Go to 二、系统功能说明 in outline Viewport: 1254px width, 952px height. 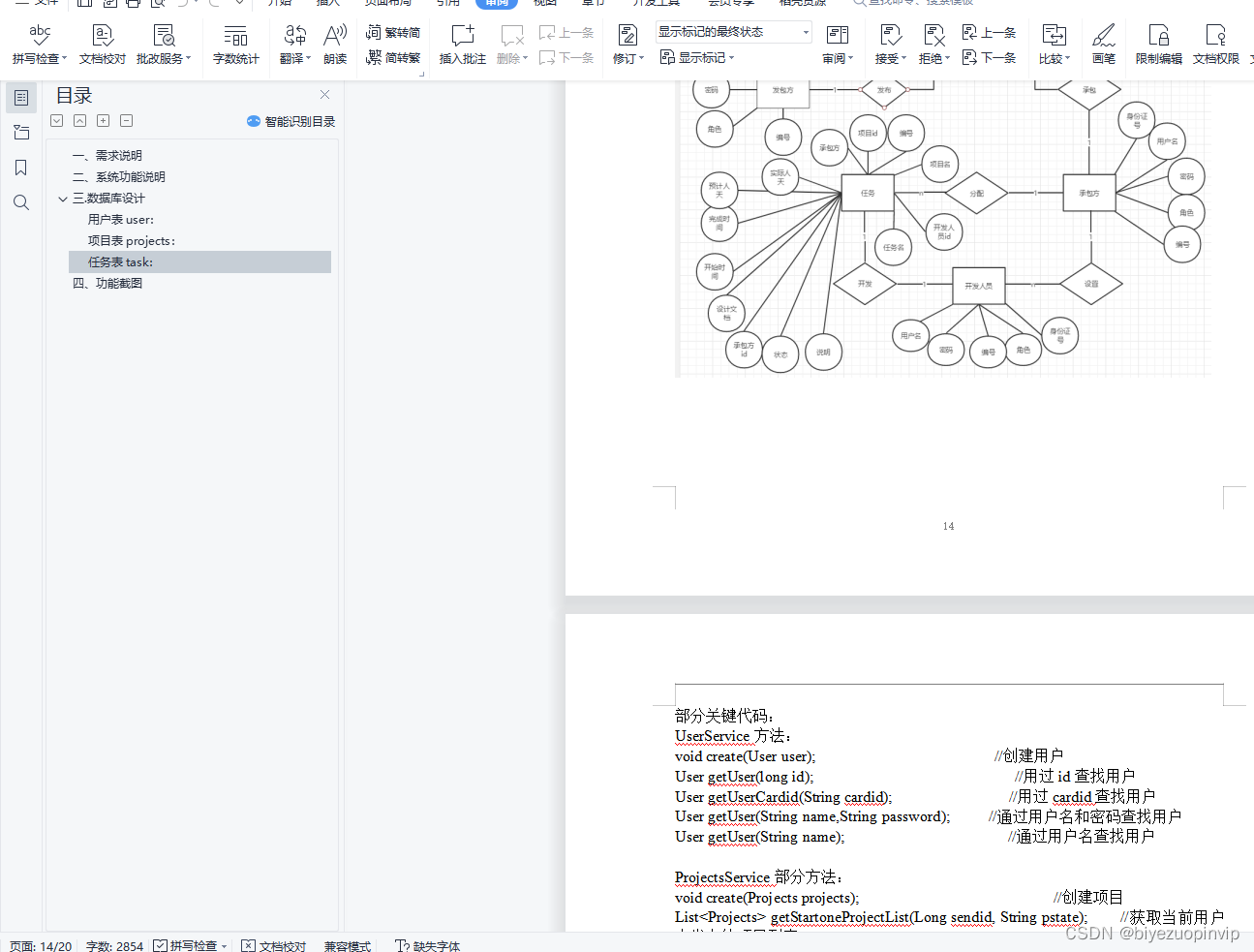coord(118,177)
